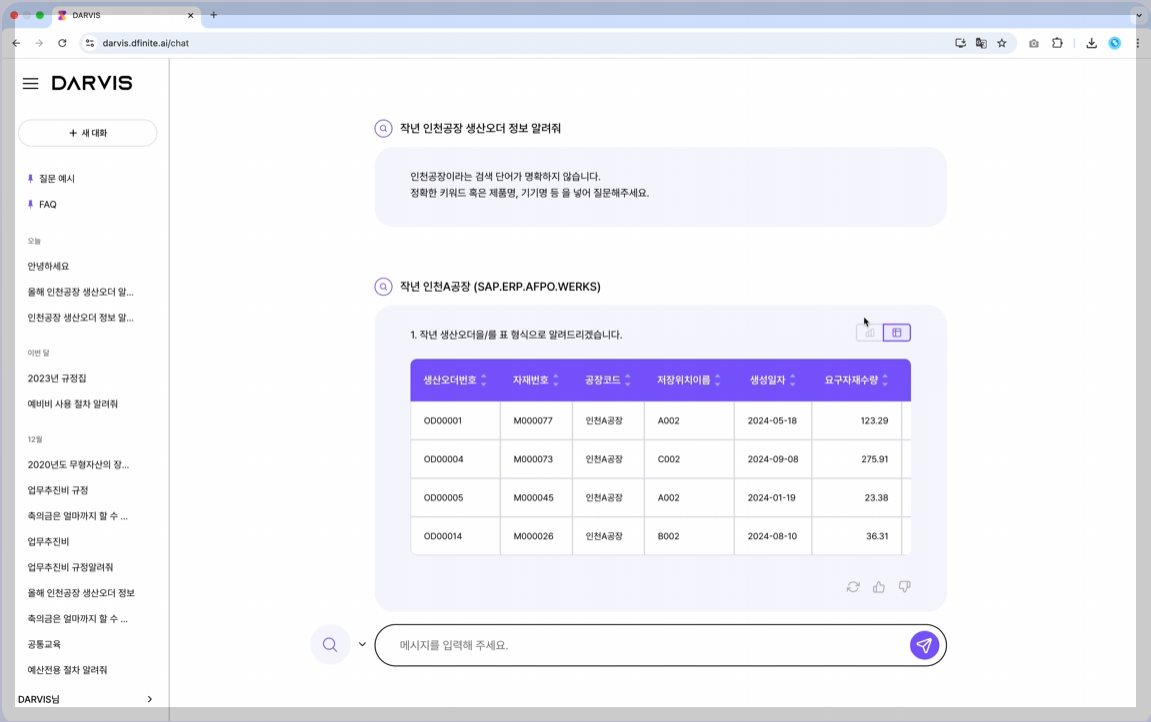Viewport: 1151px width, 722px height.
Task: Close the DARVIS tab
Action: point(190,15)
